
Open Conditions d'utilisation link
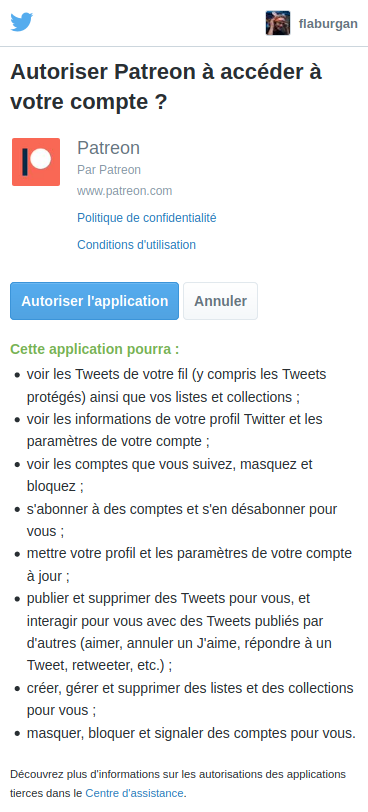click(137, 244)
